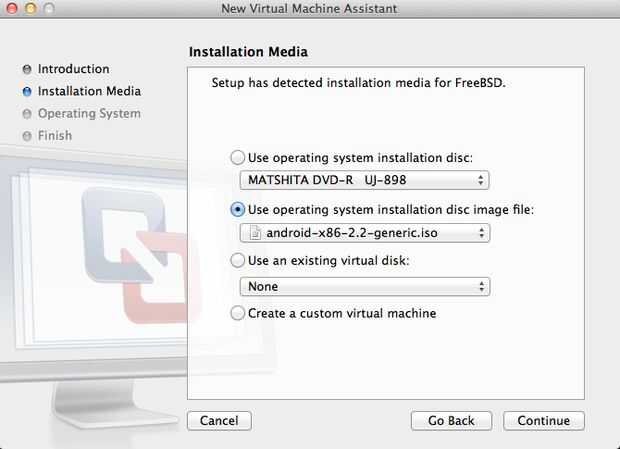Viewport: 620px width, 449px height.
Task: Click the Finish step bullet icon
Action: 27,136
